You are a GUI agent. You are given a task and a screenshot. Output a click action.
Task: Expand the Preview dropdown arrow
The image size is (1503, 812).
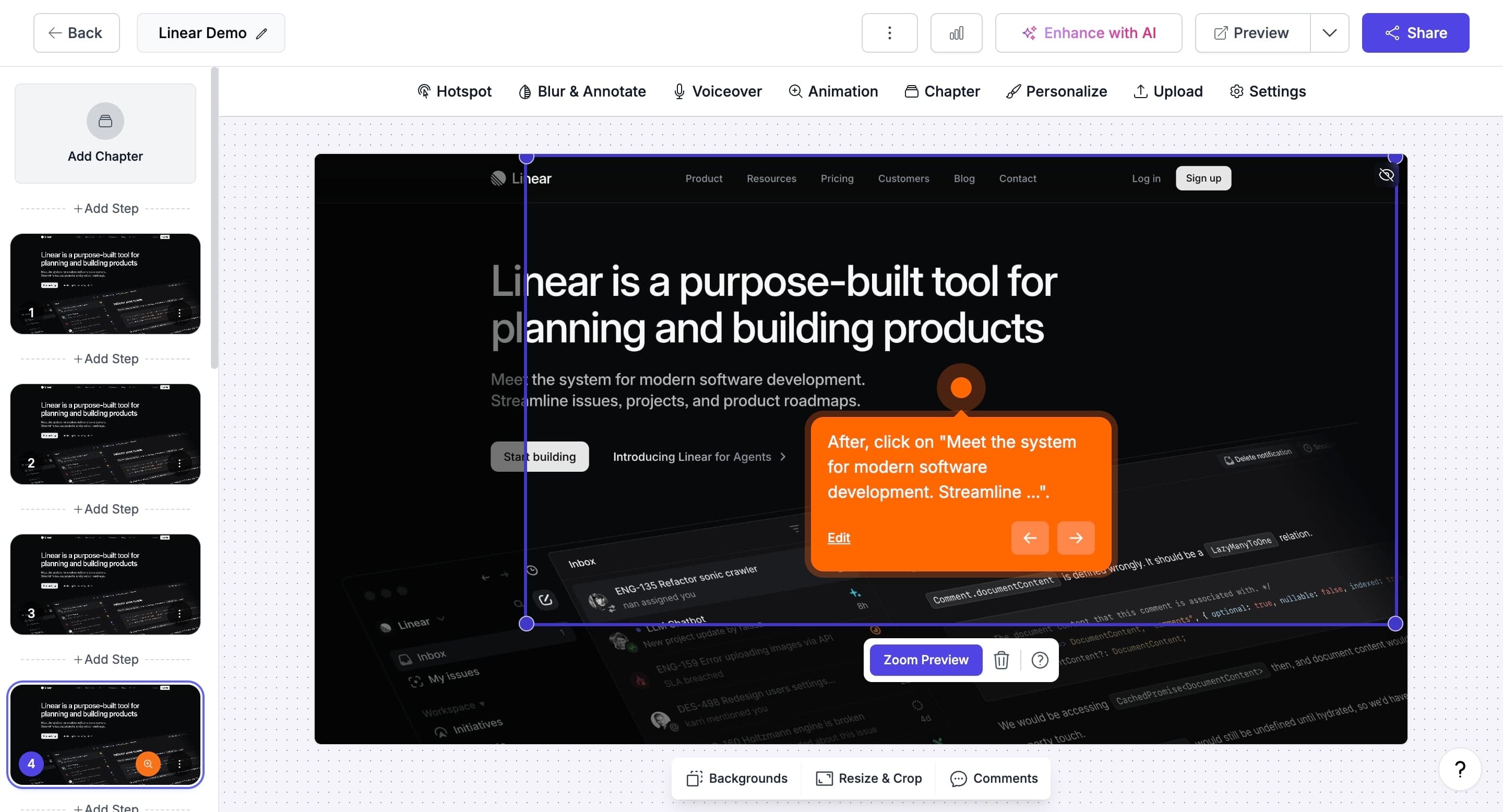1329,33
